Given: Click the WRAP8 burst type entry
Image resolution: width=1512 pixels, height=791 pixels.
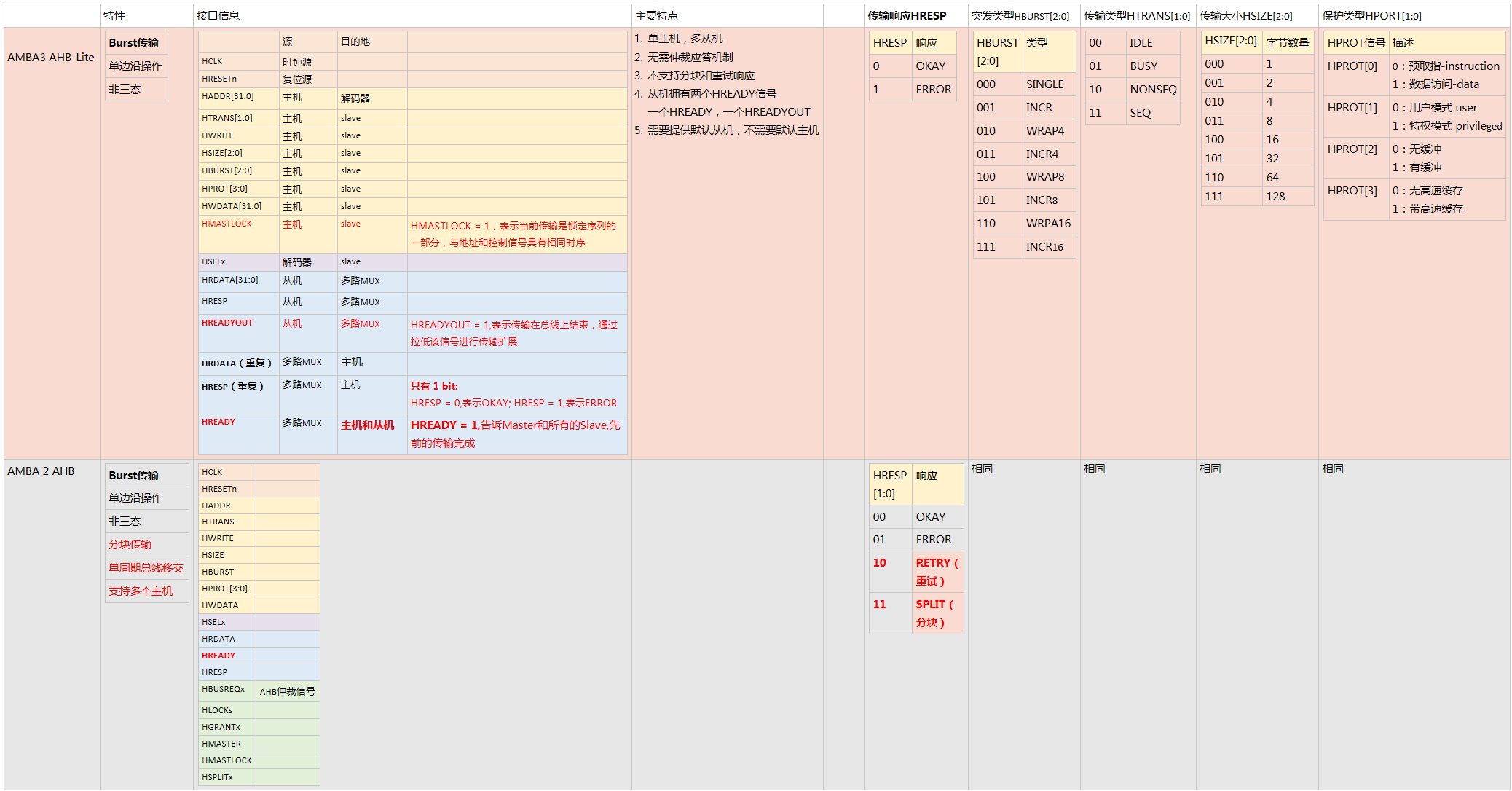Looking at the screenshot, I should (x=1044, y=177).
